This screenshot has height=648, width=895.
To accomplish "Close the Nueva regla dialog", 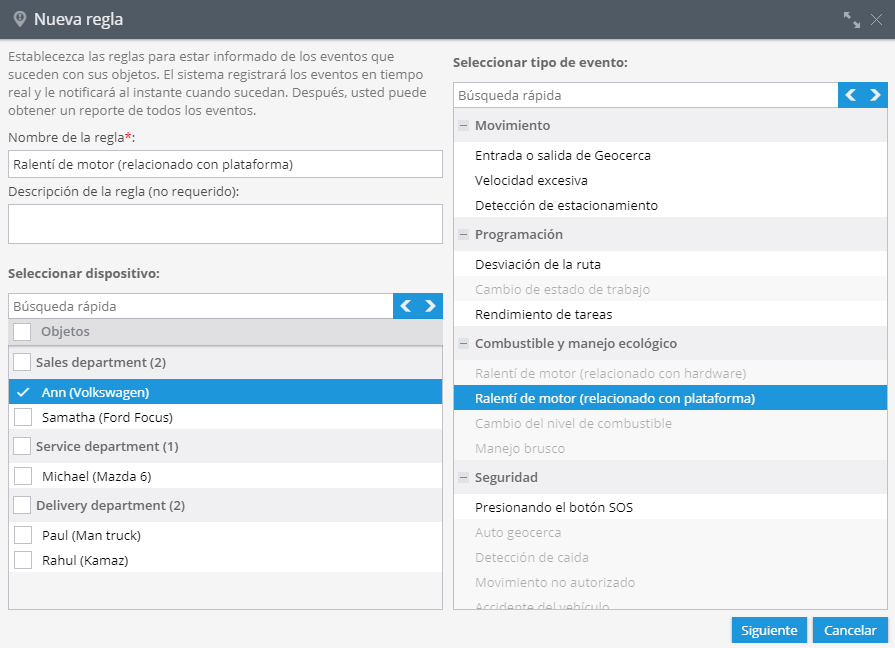I will (x=877, y=19).
